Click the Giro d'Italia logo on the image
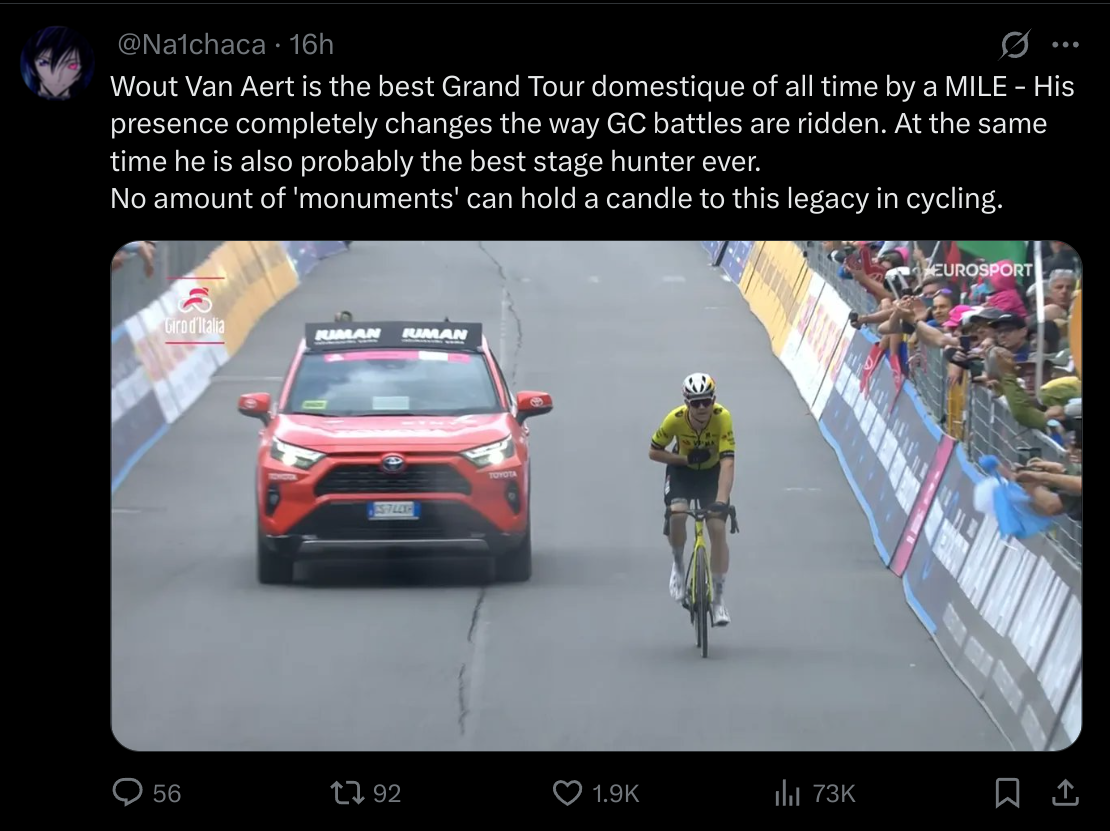The height and width of the screenshot is (831, 1110). pos(195,312)
